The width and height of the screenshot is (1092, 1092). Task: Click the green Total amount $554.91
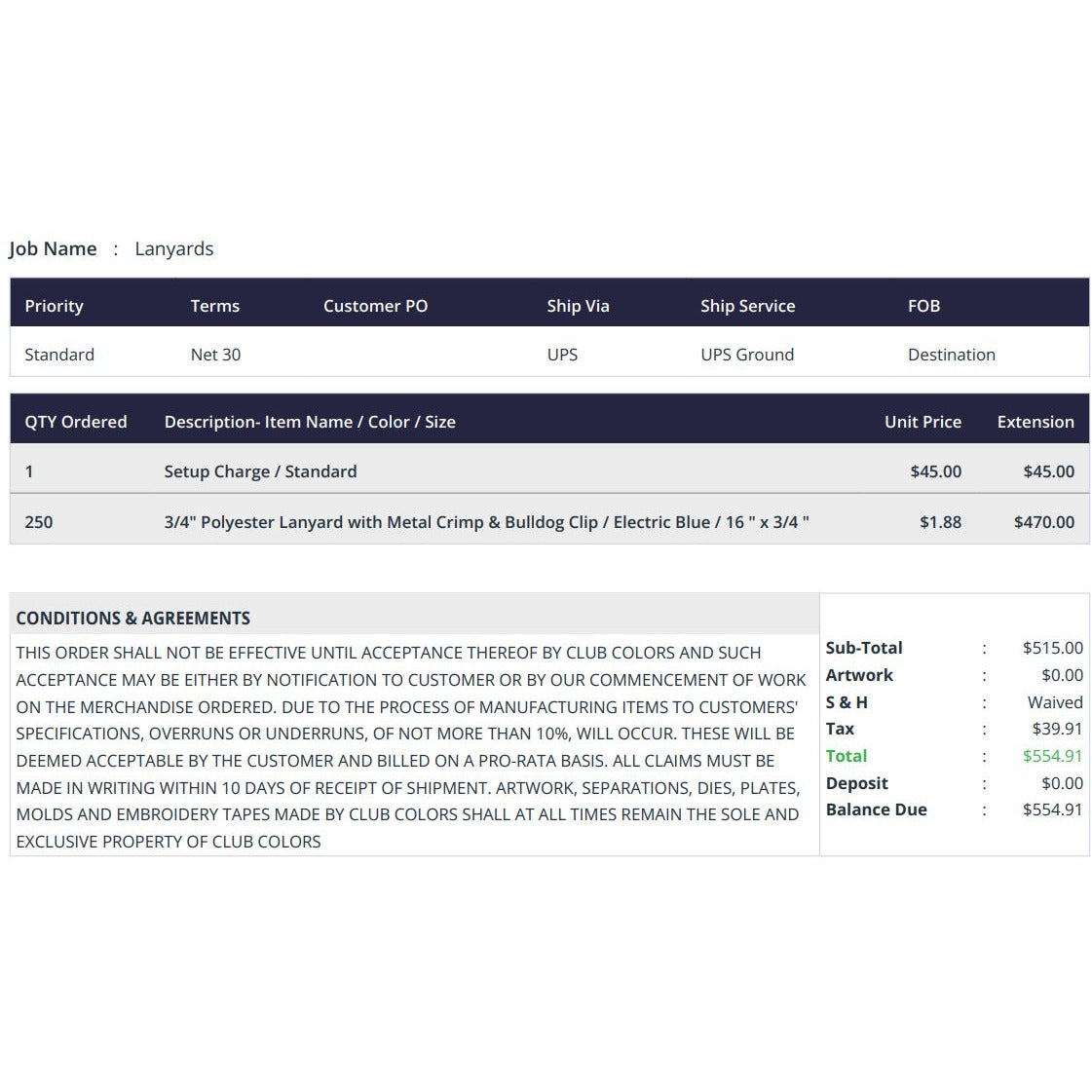coord(1052,756)
